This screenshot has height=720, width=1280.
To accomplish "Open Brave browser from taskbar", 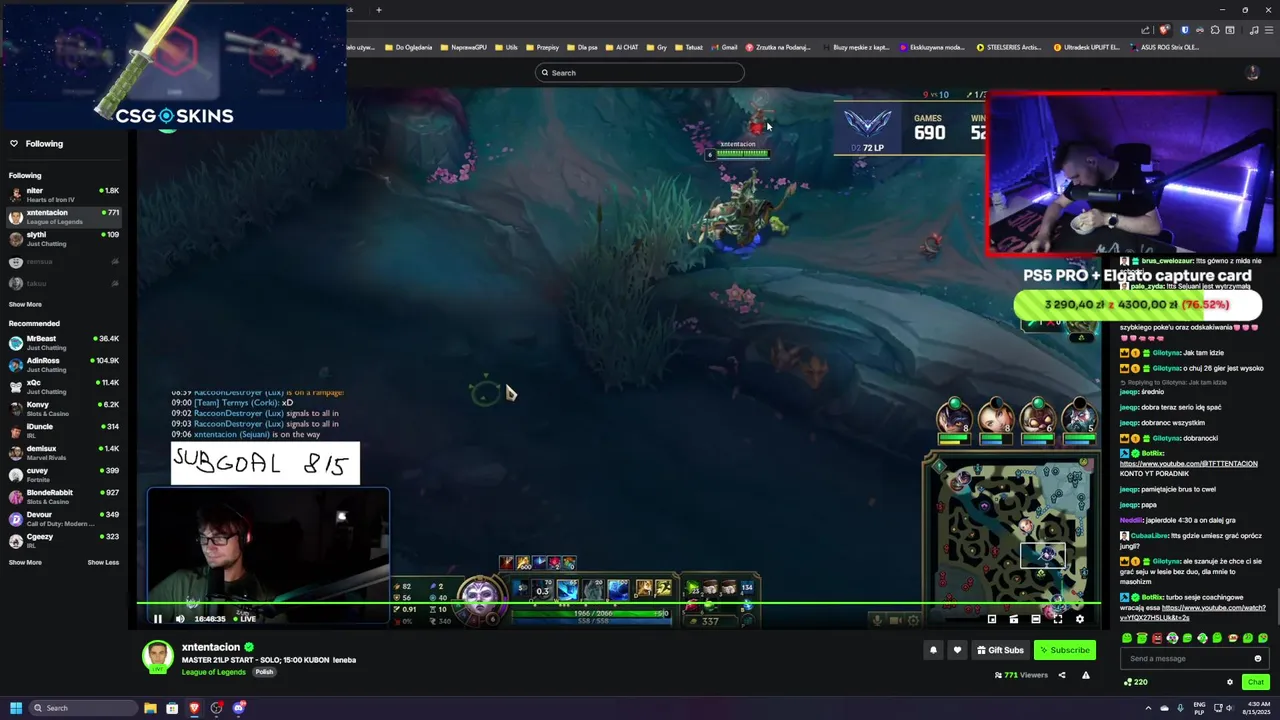I will tap(194, 708).
